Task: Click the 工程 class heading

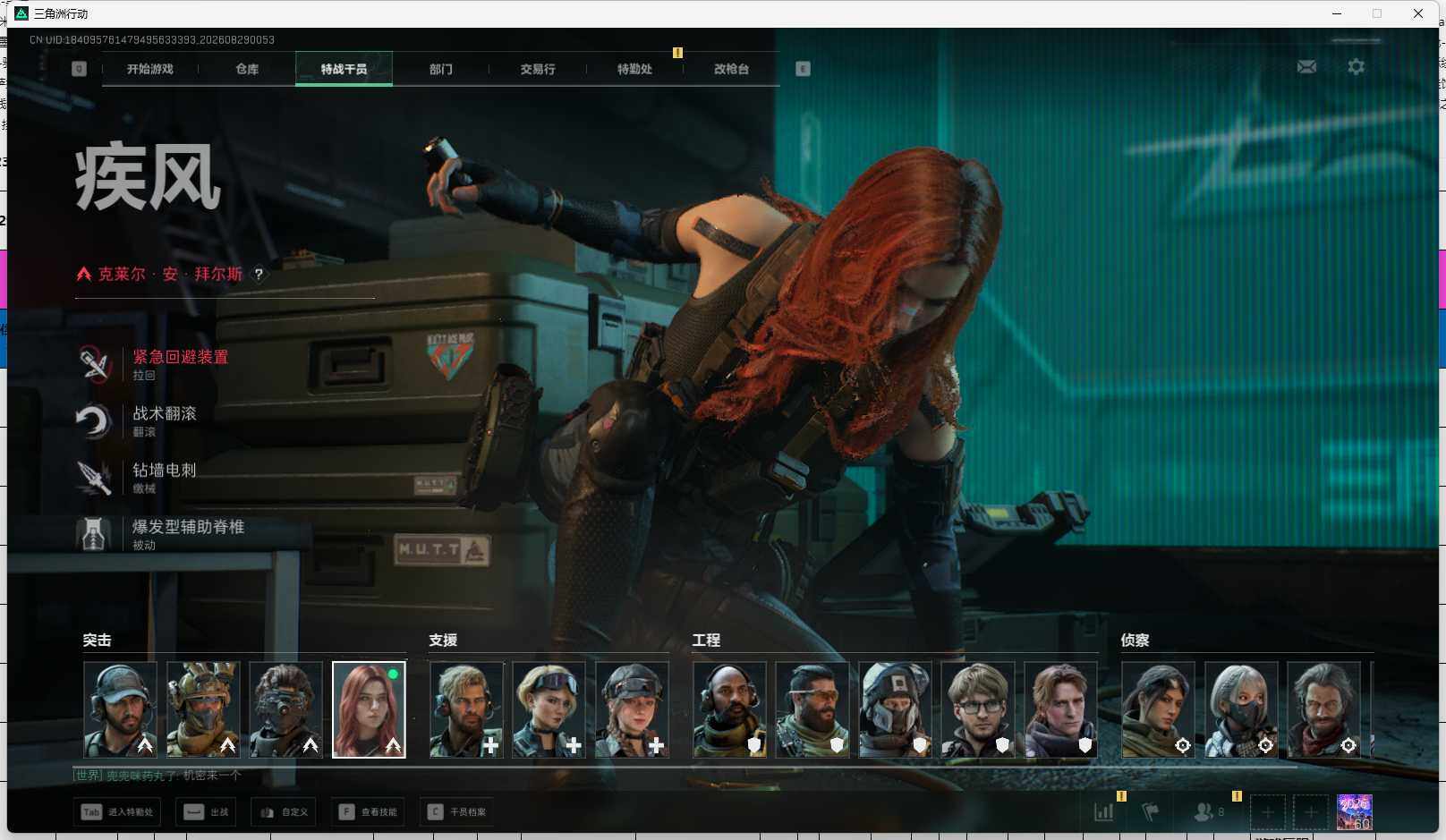Action: coord(706,641)
